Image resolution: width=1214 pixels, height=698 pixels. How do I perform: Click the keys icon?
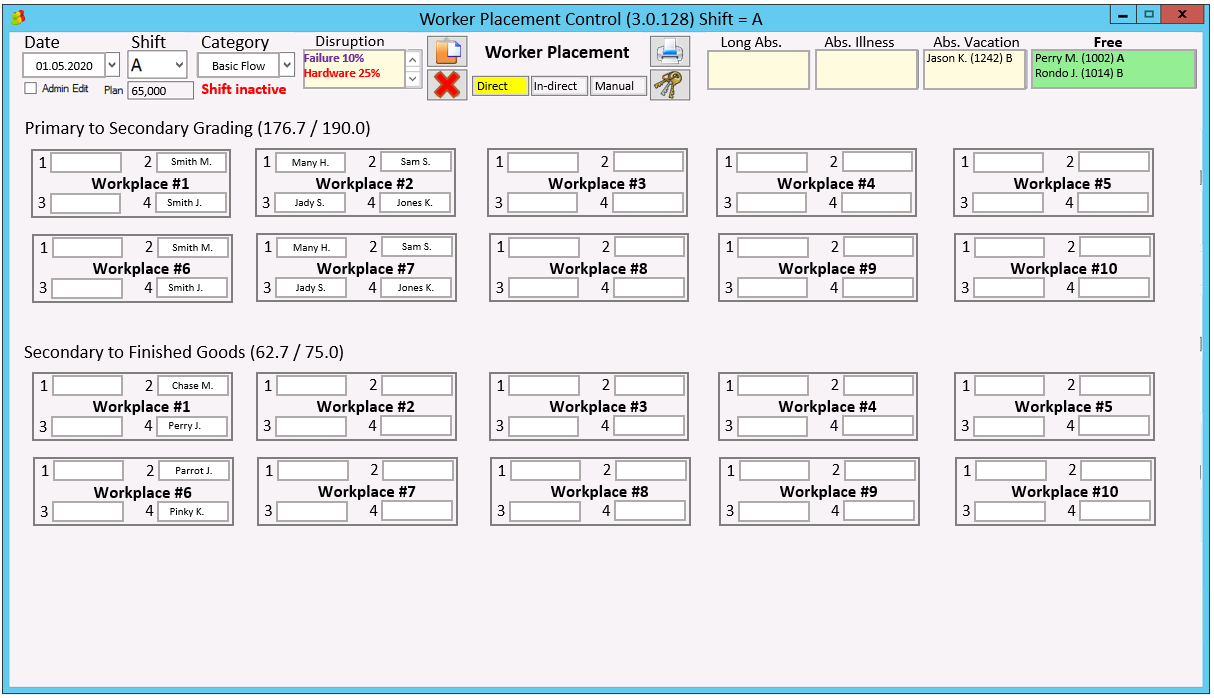pyautogui.click(x=670, y=85)
